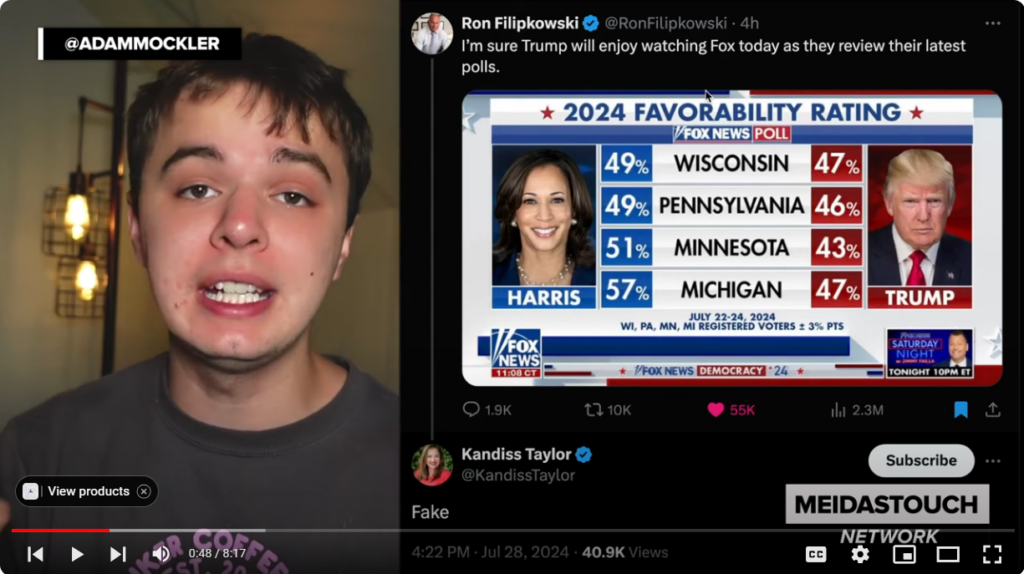1024x574 pixels.
Task: Click the bookmark icon on tweet
Action: click(x=961, y=409)
